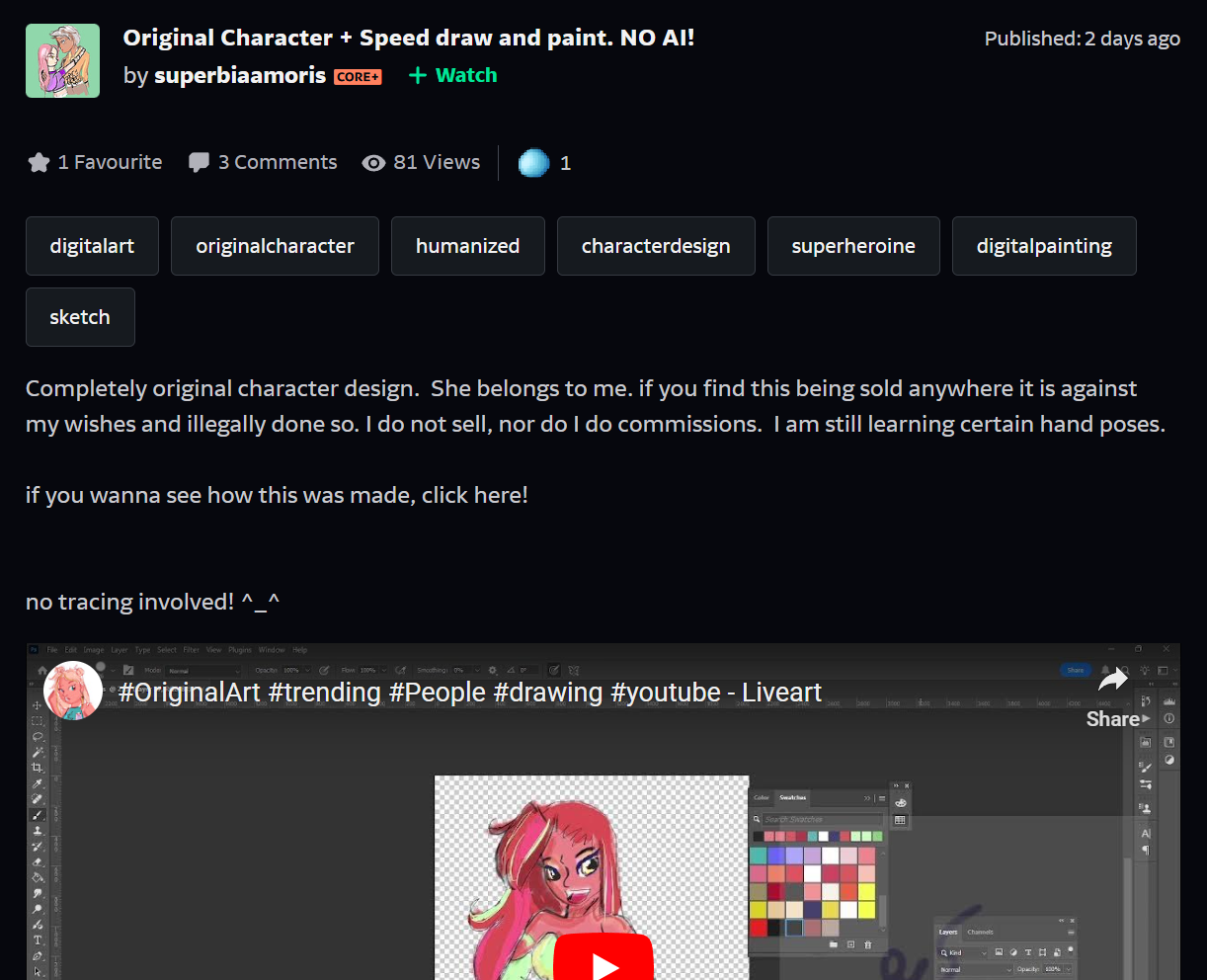
Task: Click the eye icon beside 81 Views
Action: tap(373, 163)
